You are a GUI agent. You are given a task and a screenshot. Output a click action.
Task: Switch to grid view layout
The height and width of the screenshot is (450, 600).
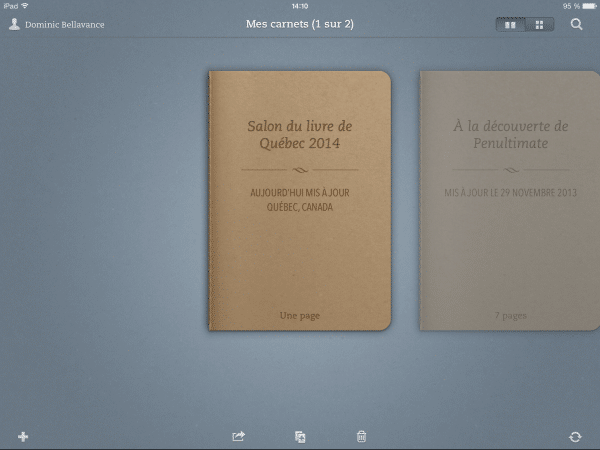tap(539, 24)
